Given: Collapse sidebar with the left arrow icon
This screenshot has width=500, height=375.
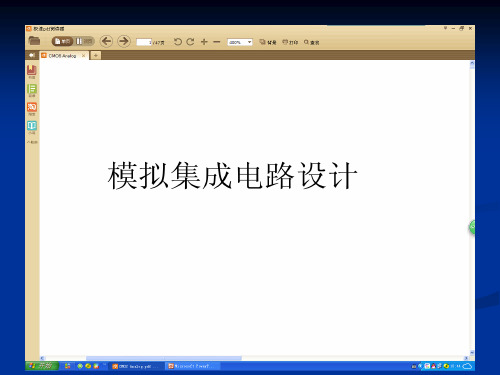Looking at the screenshot, I should 32,55.
